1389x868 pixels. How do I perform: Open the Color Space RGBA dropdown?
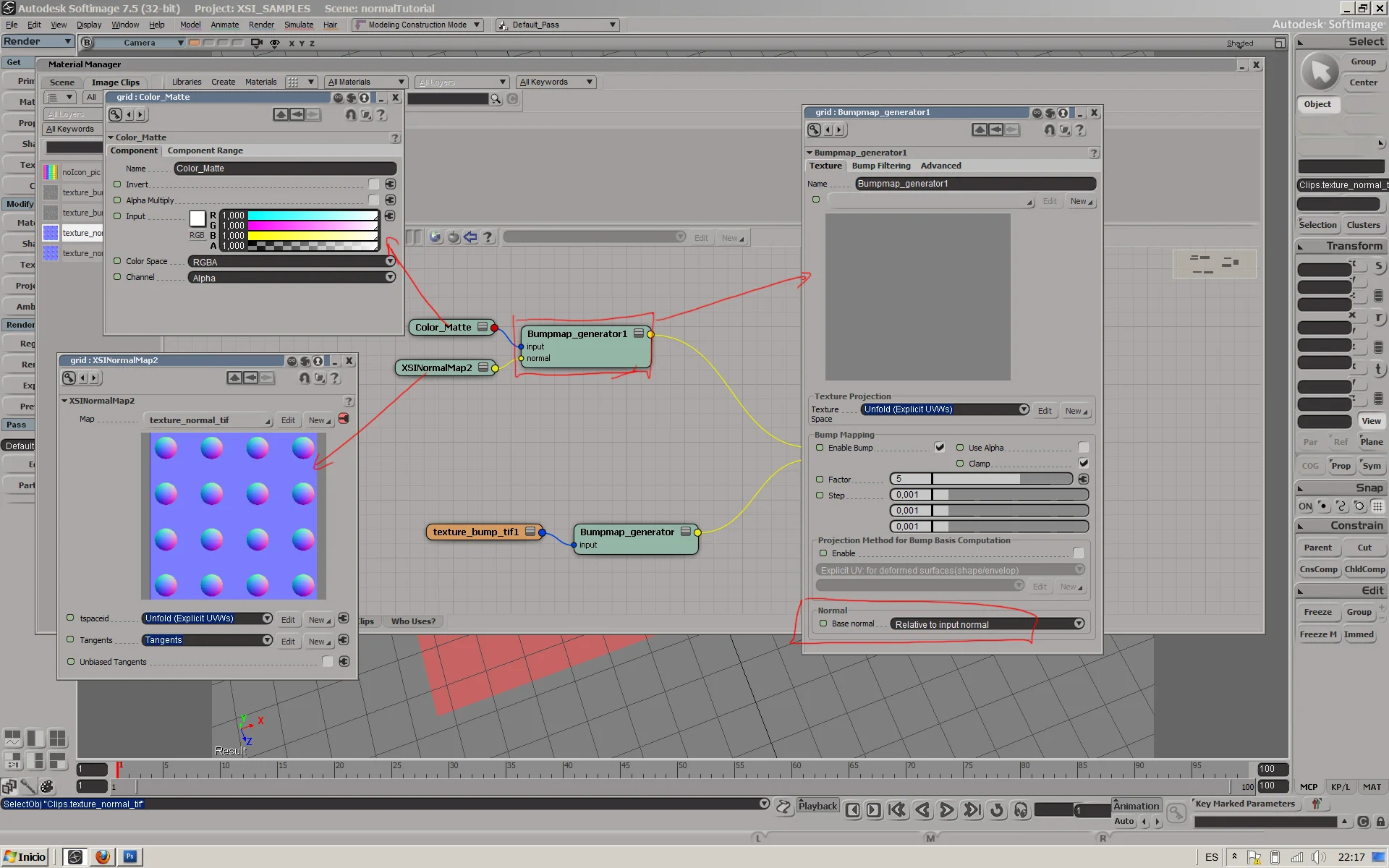click(x=292, y=262)
